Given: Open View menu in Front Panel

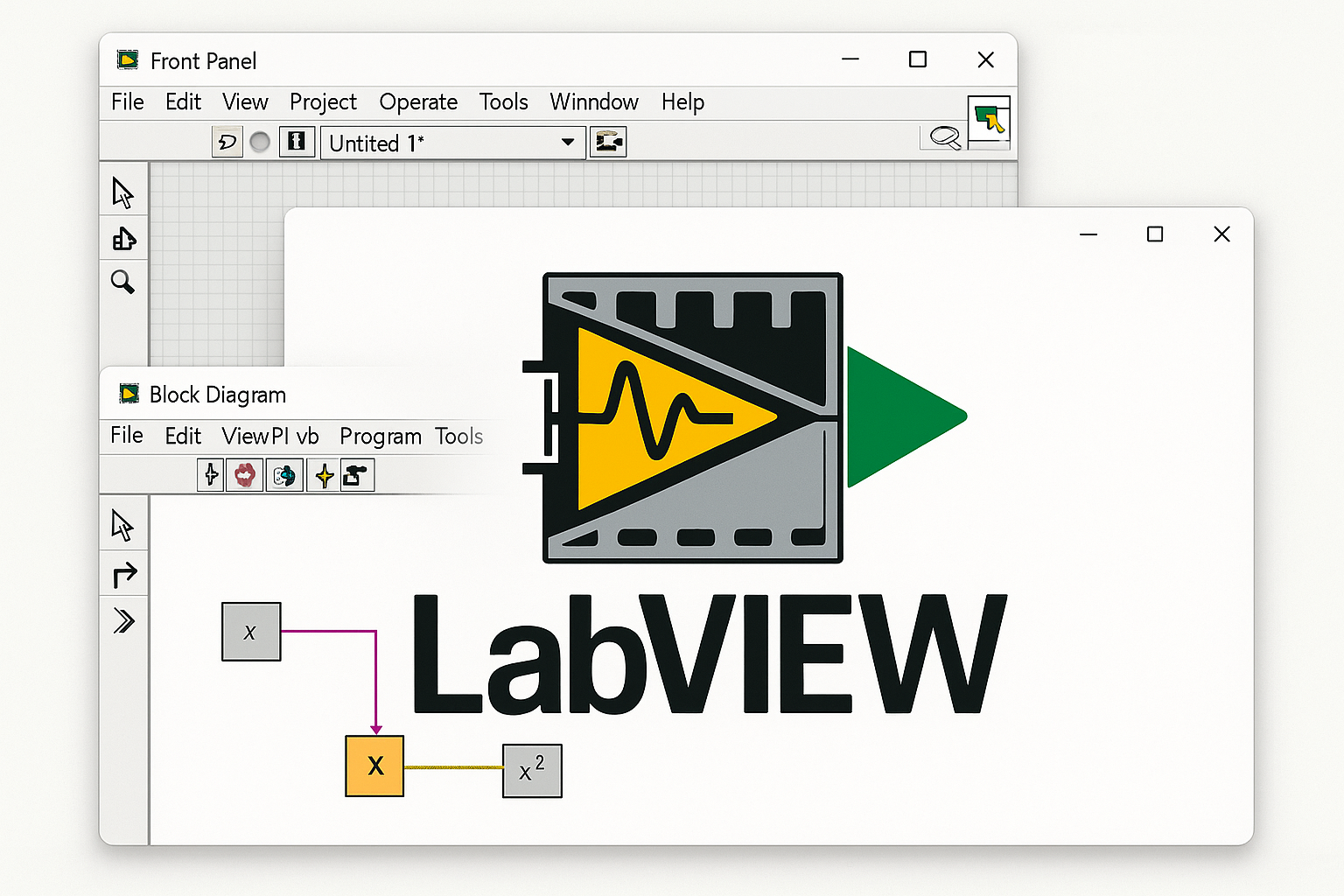Looking at the screenshot, I should 245,102.
